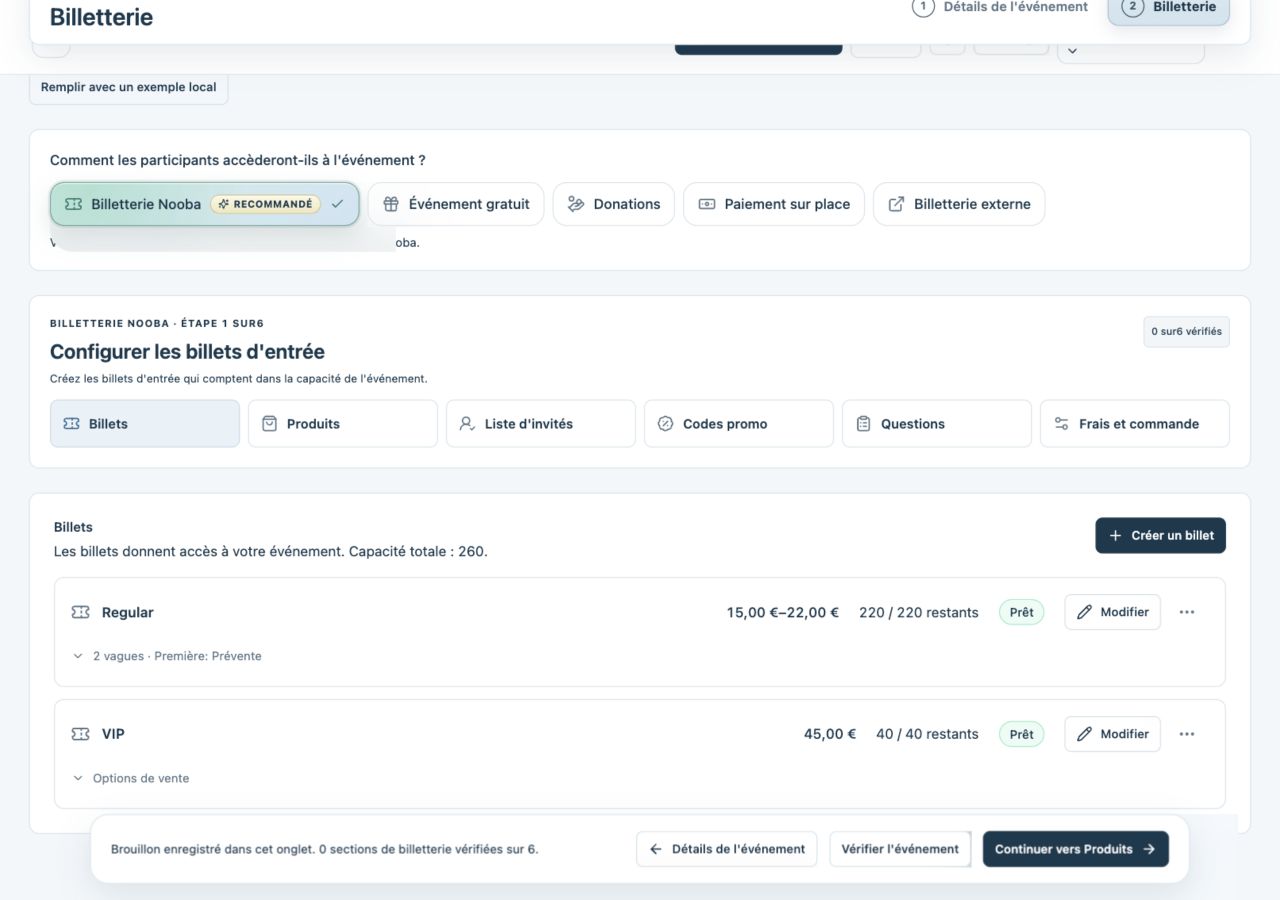Image resolution: width=1280 pixels, height=900 pixels.
Task: Click the pencil icon to modify VIP ticket
Action: (1084, 734)
